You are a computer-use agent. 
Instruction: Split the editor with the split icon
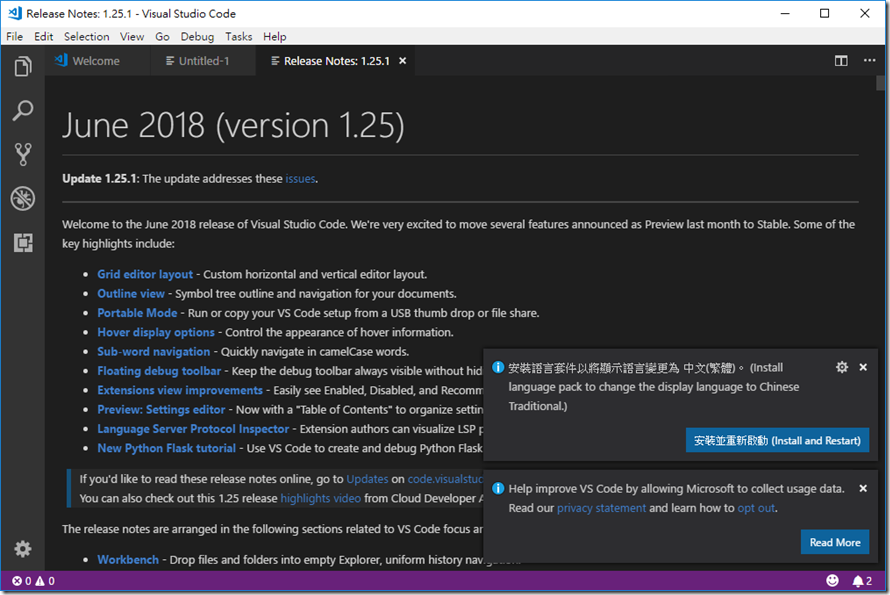point(841,61)
